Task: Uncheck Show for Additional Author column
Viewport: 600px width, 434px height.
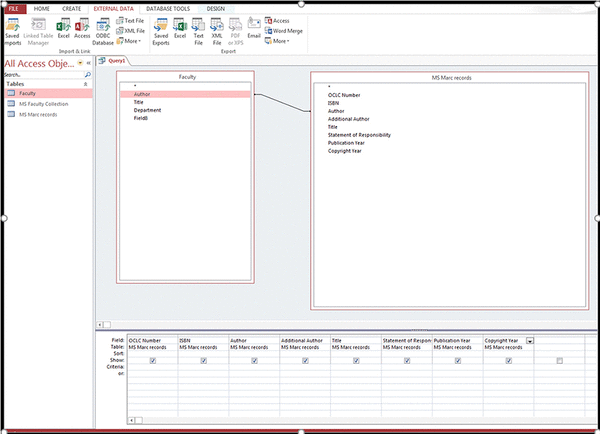Action: click(x=305, y=361)
